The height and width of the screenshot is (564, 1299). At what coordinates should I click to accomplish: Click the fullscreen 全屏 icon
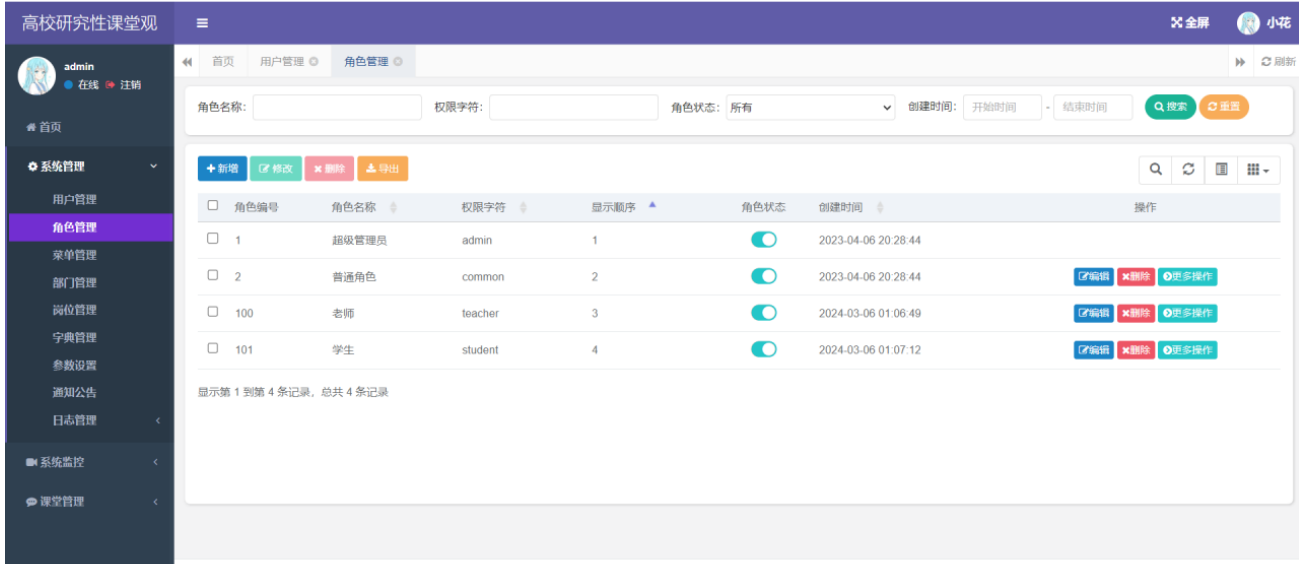click(1190, 23)
